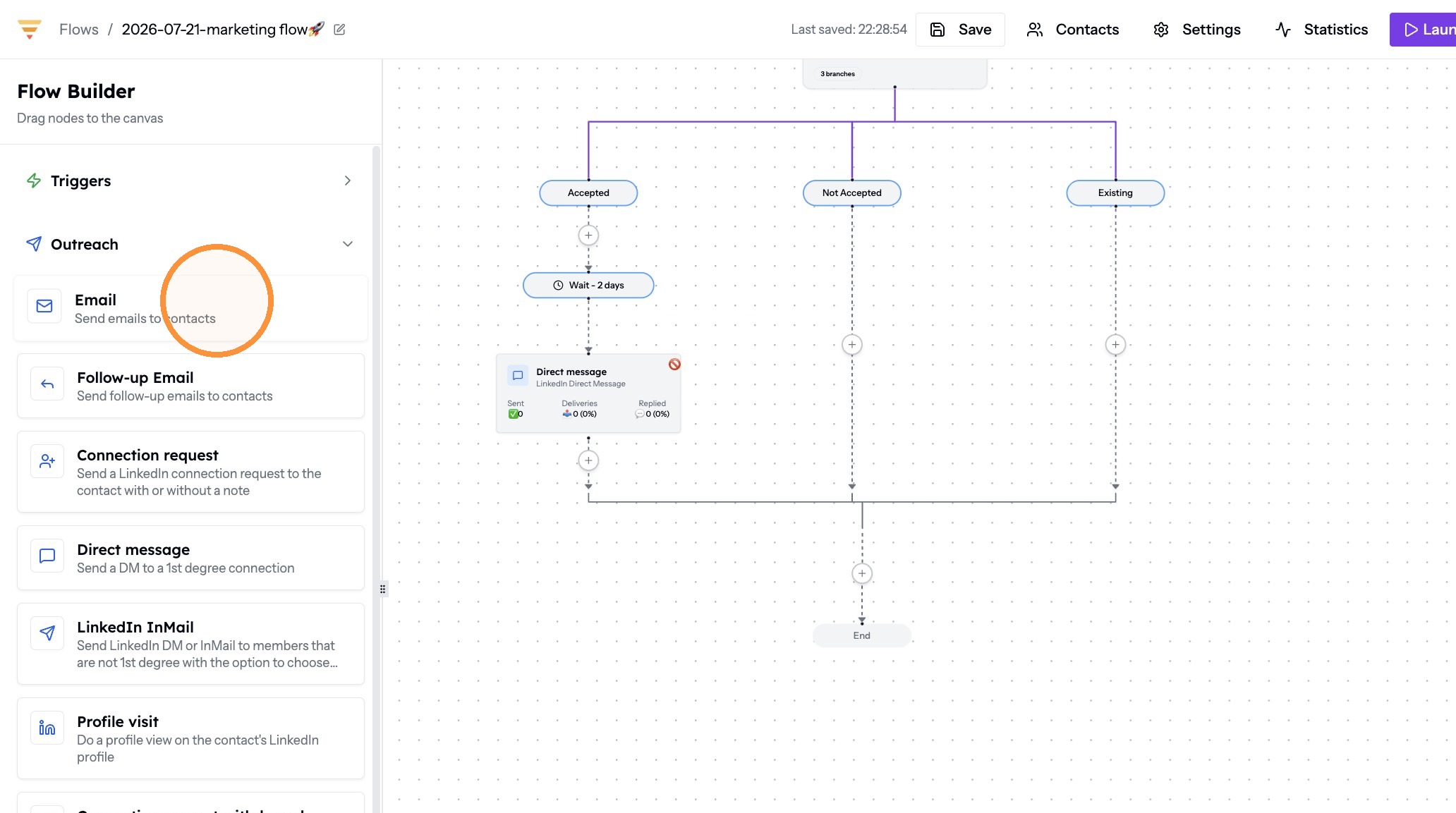1456x813 pixels.
Task: Open the Direct message canvas node title
Action: coord(571,372)
